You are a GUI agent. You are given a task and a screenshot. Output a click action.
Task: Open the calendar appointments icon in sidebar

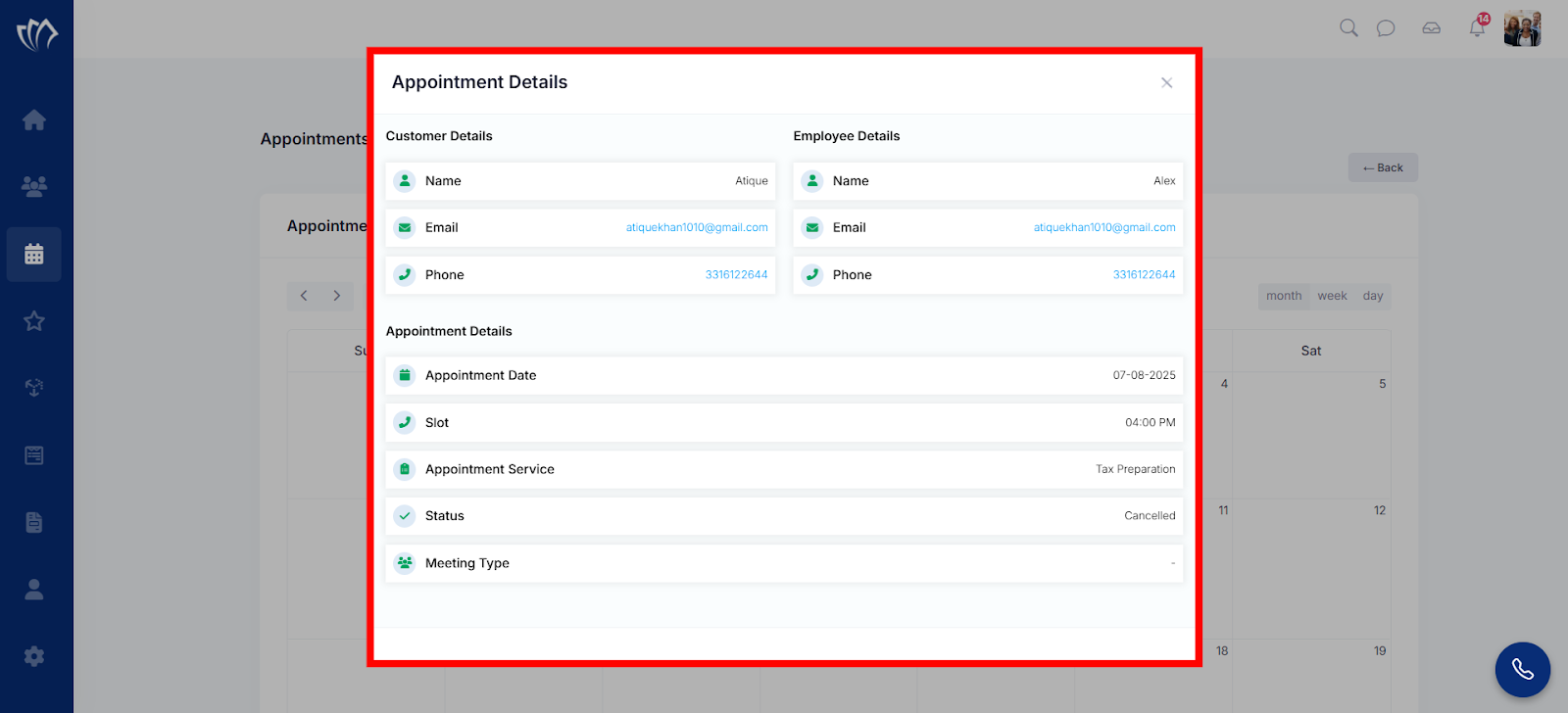click(x=34, y=255)
